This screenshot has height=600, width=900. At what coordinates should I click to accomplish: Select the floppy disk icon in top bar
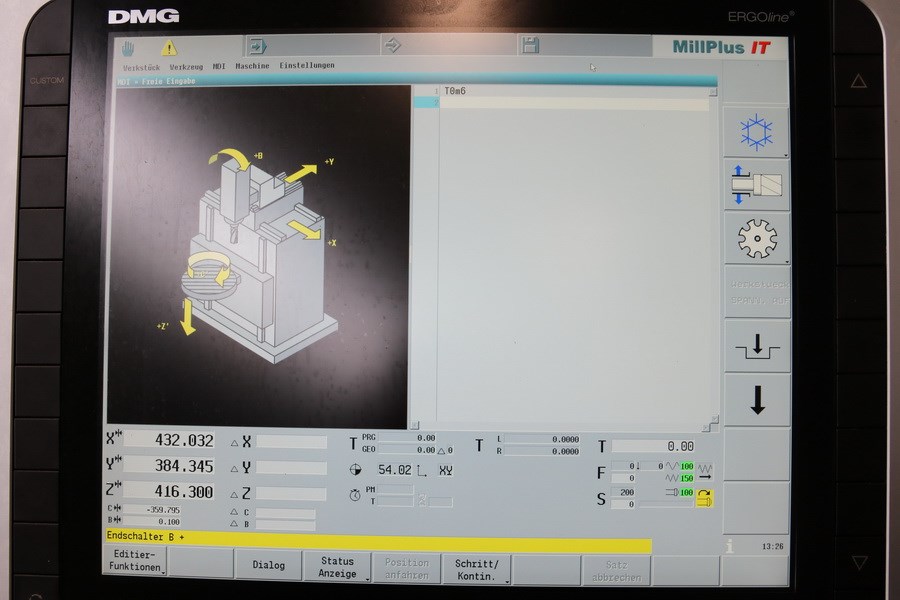530,46
